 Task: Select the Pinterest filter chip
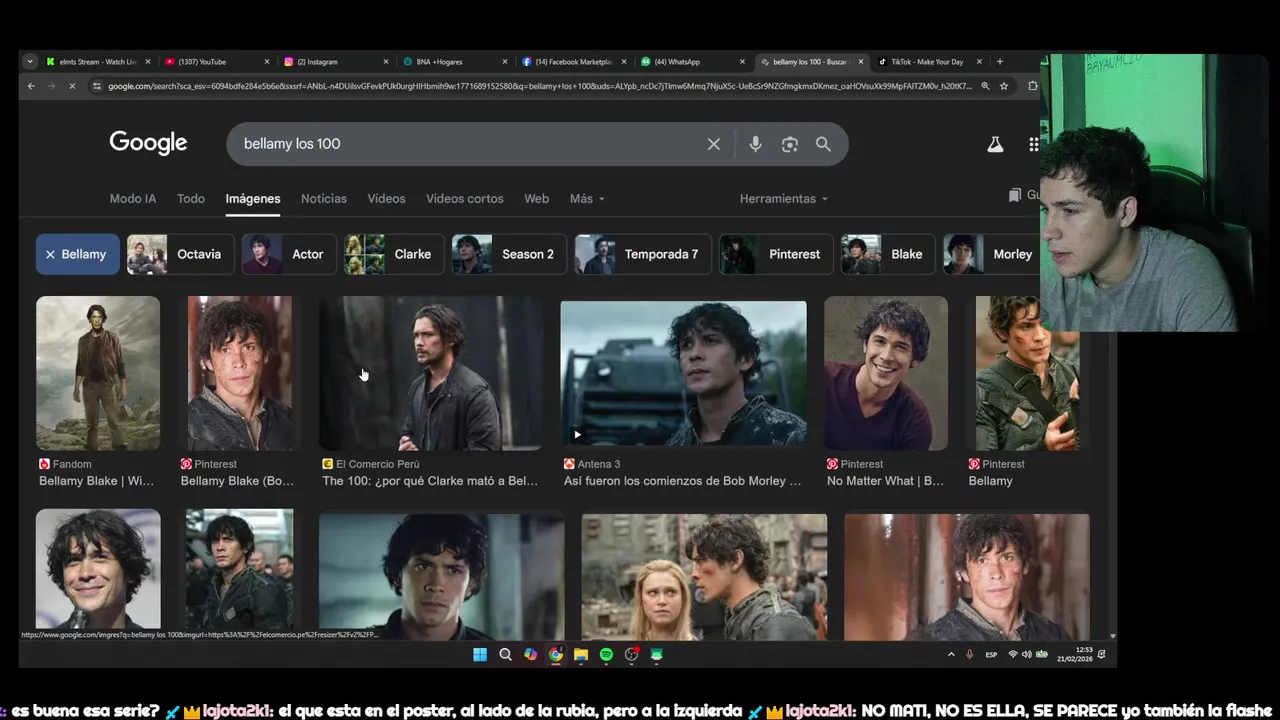point(776,254)
